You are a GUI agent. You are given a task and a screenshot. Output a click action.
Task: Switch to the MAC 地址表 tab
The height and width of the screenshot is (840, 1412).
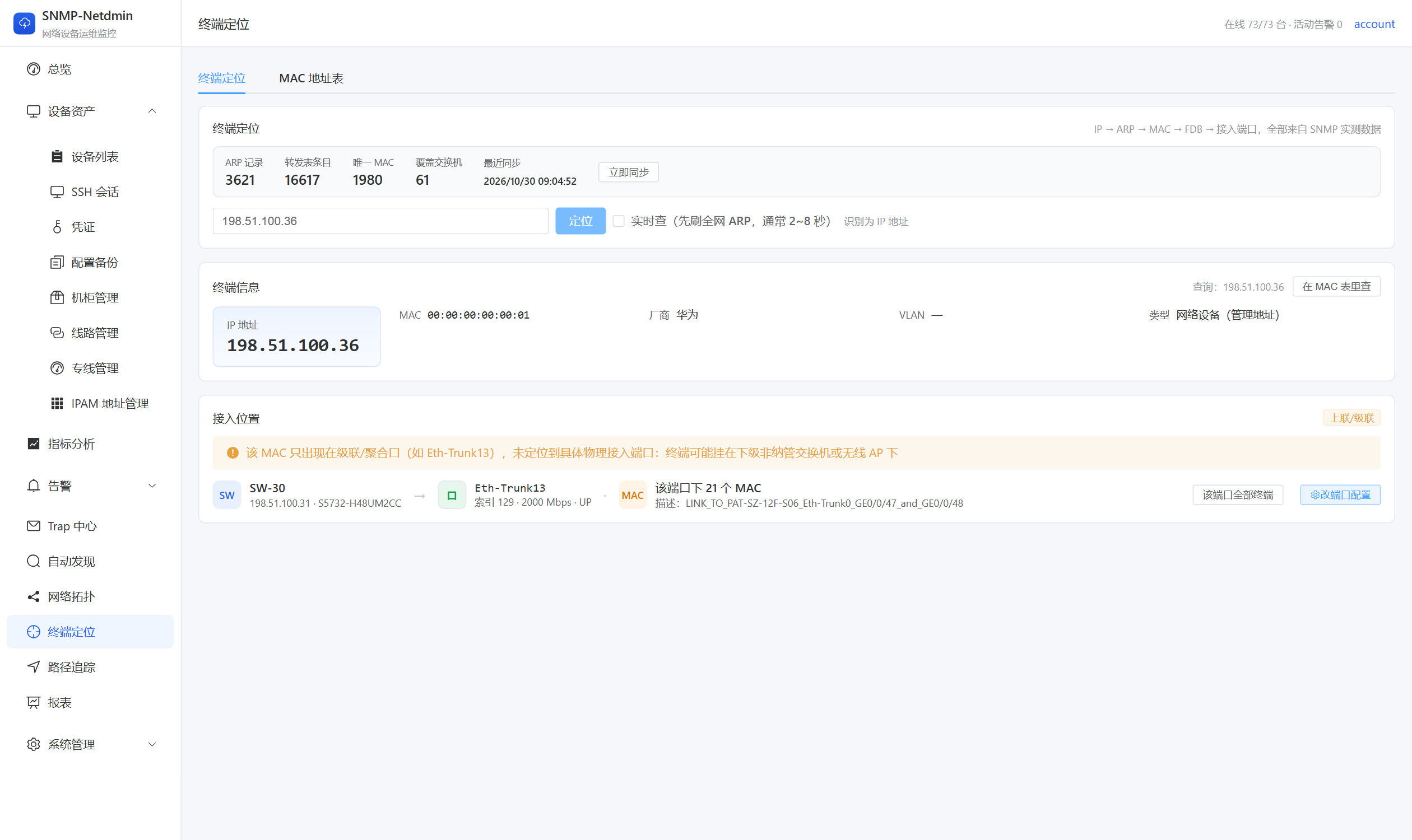311,78
